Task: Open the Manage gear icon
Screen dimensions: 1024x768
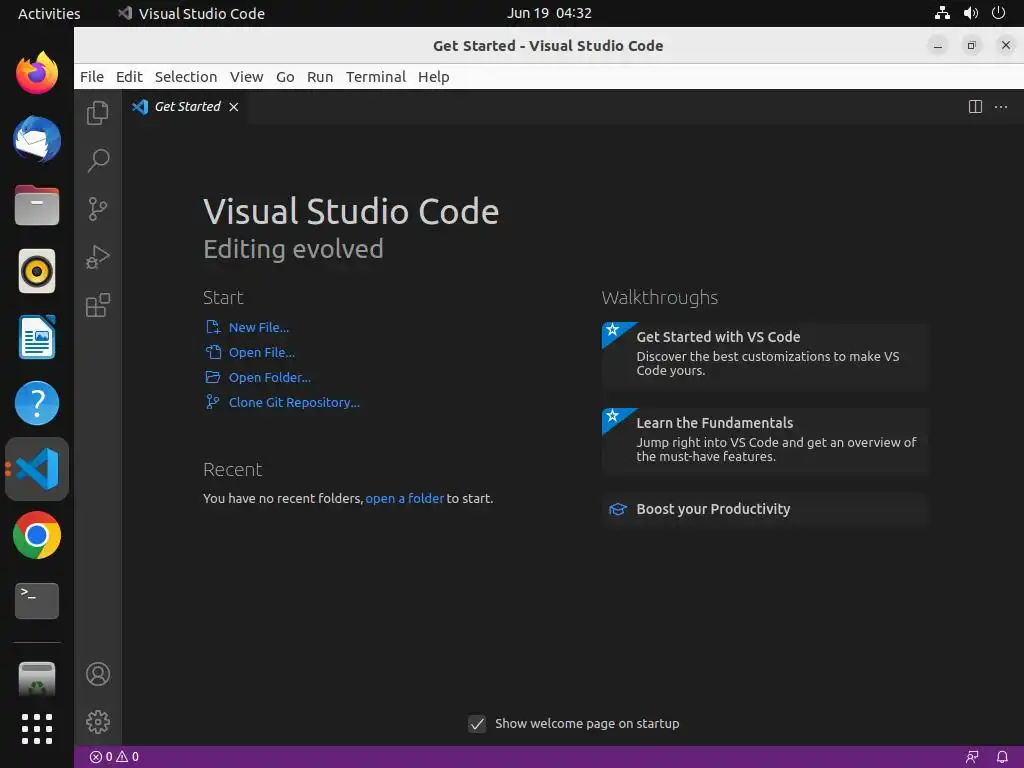Action: [x=98, y=722]
